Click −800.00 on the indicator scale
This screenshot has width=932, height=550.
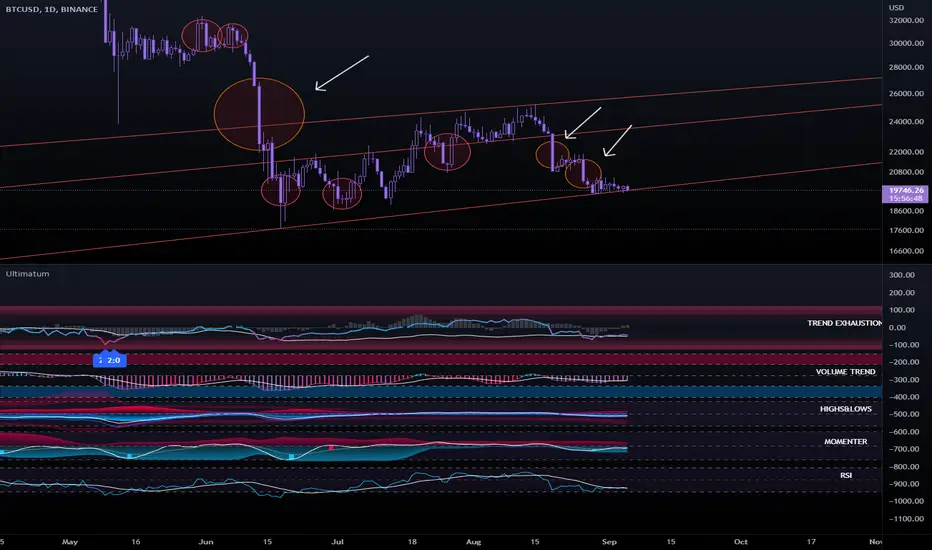coord(904,467)
